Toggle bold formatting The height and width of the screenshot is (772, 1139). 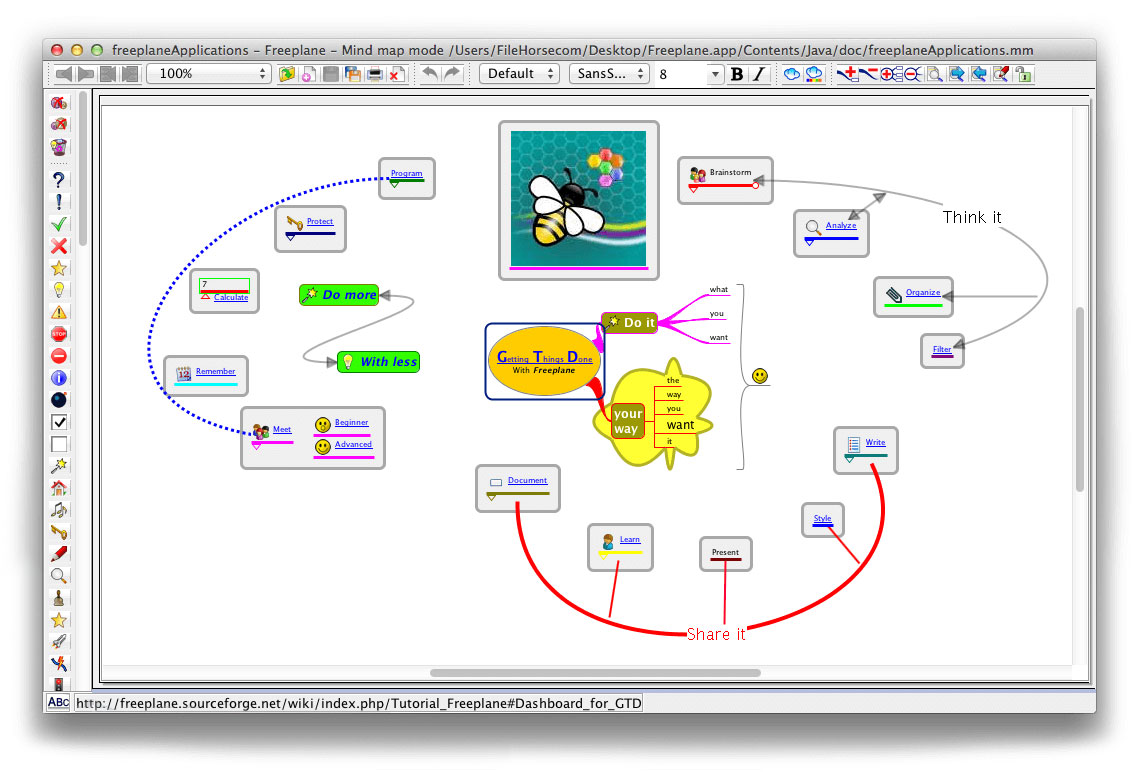[x=737, y=74]
